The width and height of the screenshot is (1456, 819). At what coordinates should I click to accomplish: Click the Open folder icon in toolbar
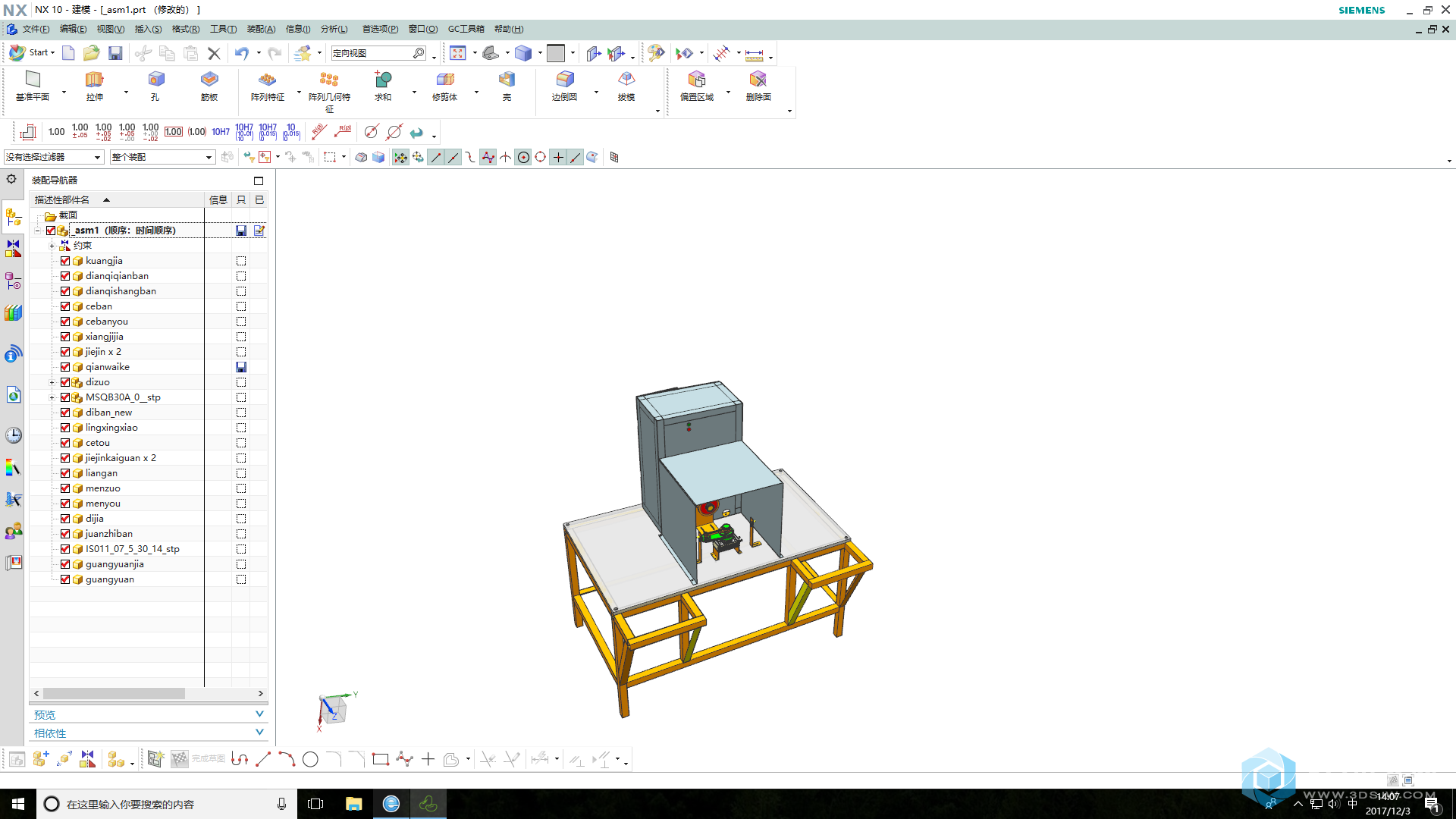pos(92,53)
